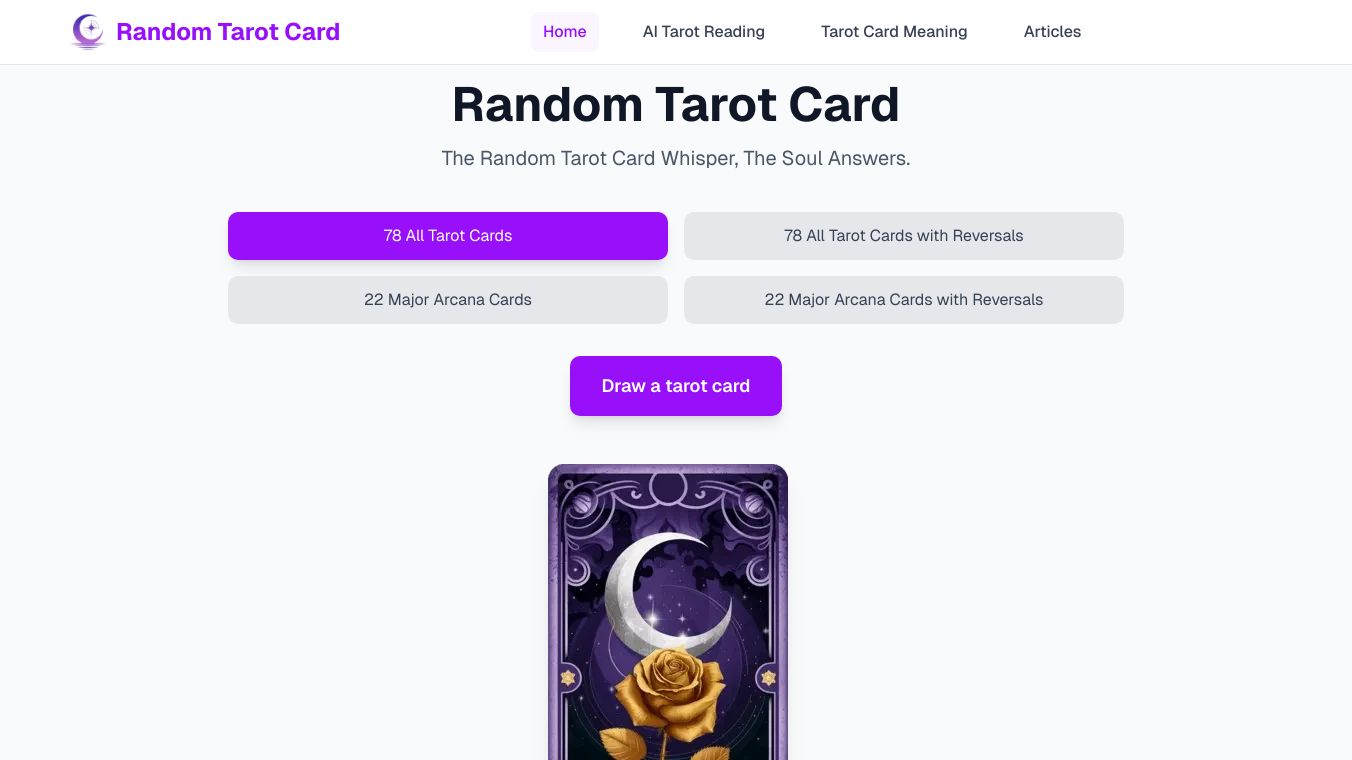Click the right gold star ornament on card
Screen dimensions: 1352x760
(x=768, y=677)
